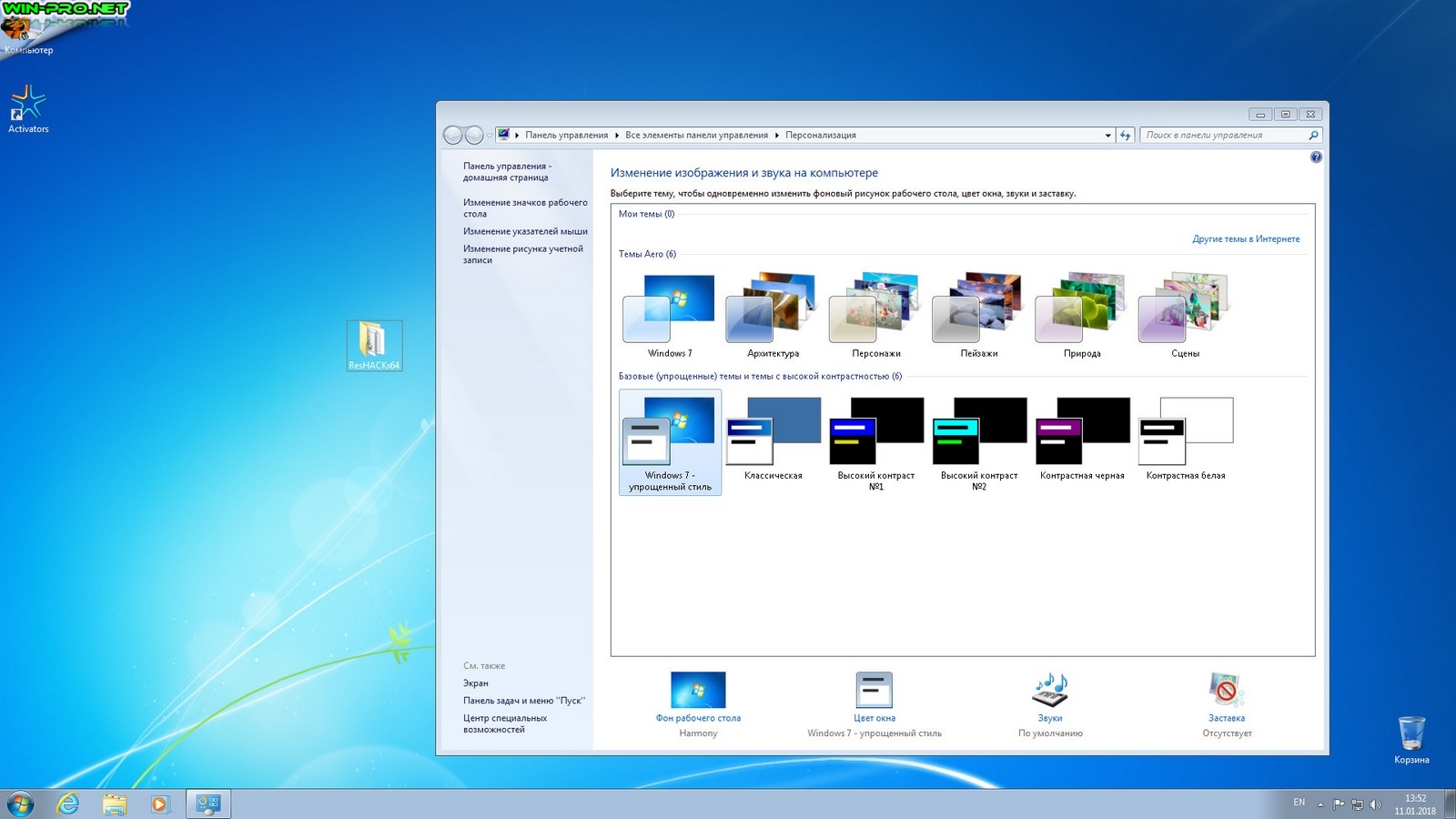Open Изменение указателей мыши link
The image size is (1456, 819).
point(525,231)
